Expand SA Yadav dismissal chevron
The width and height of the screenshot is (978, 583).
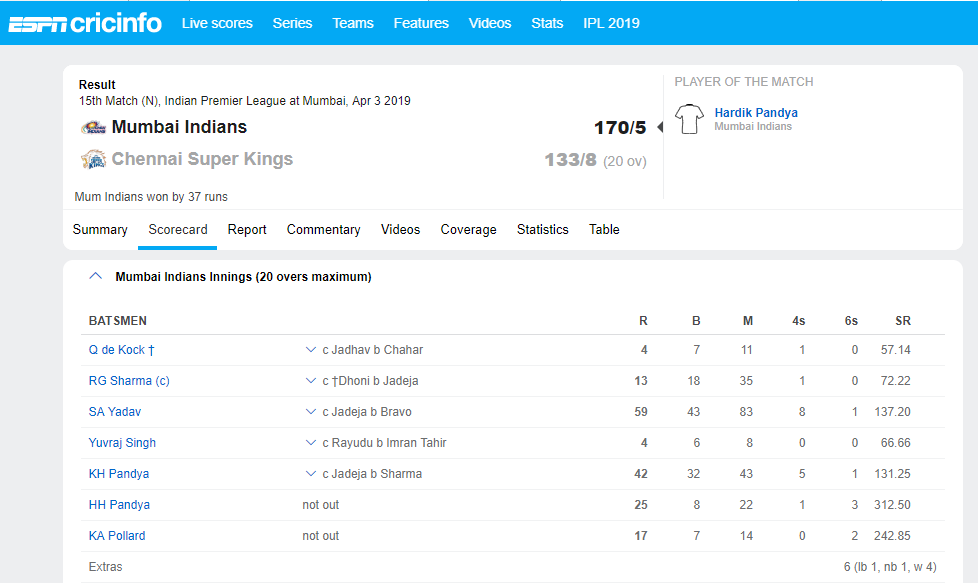click(x=311, y=412)
